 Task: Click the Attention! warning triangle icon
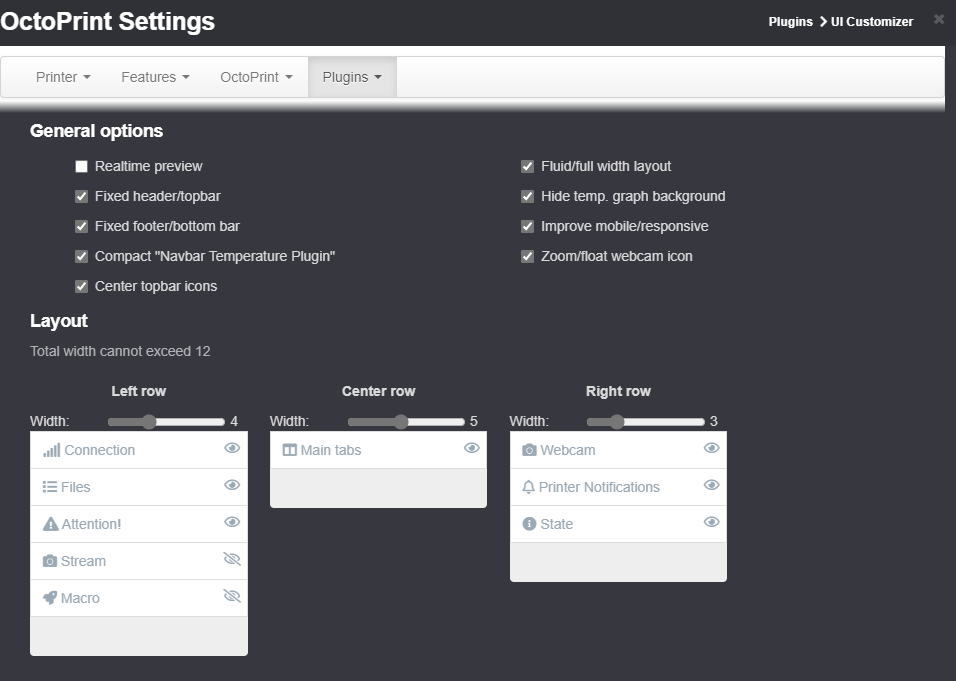[51, 524]
